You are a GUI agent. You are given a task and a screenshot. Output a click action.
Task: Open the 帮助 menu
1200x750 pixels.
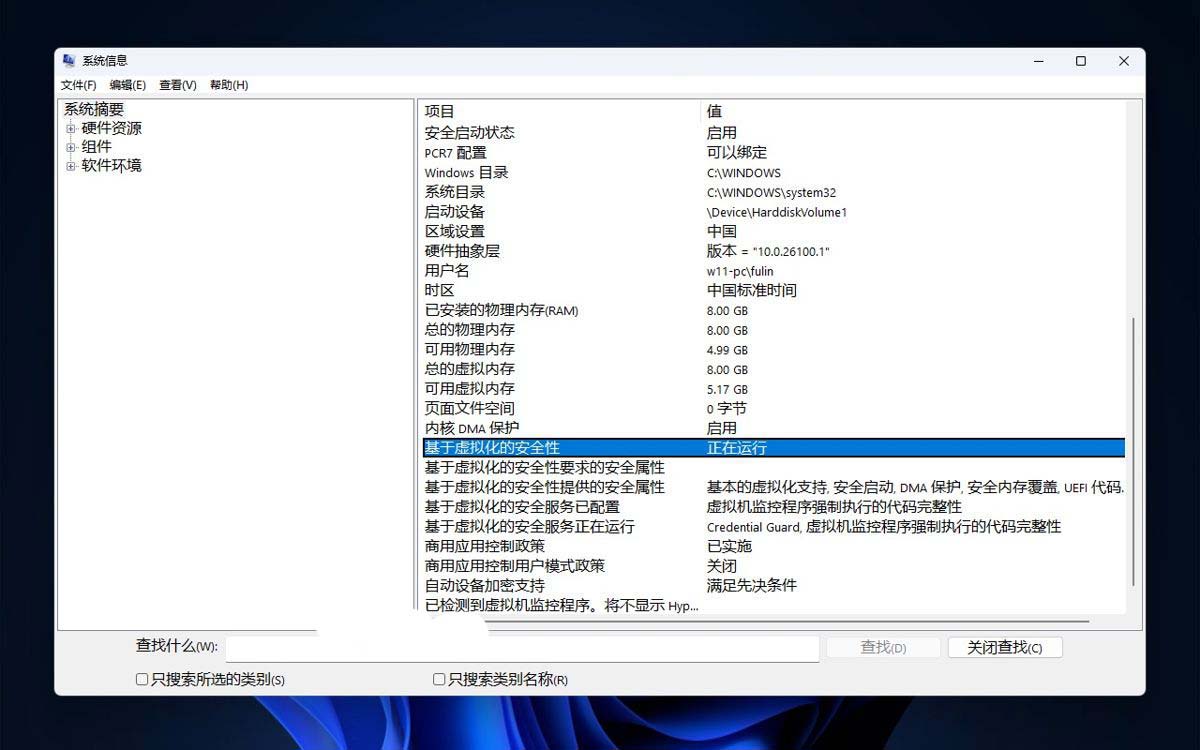(228, 85)
